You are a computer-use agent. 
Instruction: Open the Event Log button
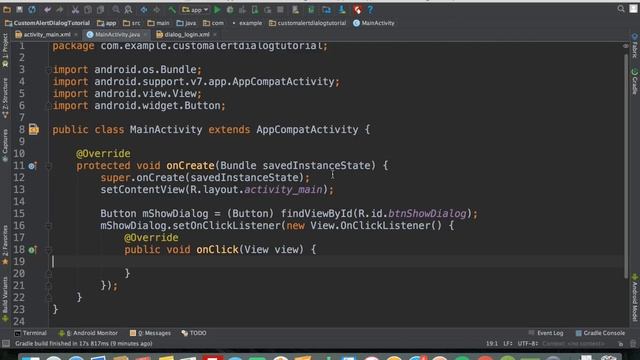point(546,333)
